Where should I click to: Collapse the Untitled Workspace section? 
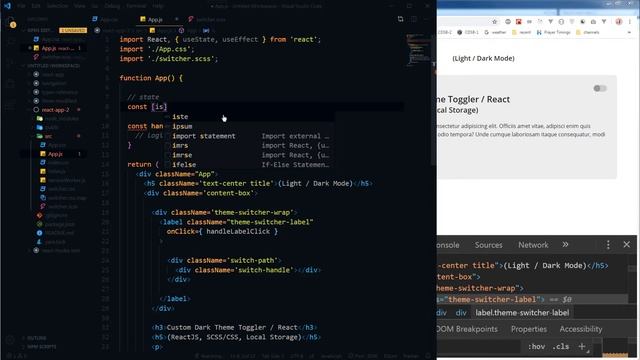tap(53, 66)
